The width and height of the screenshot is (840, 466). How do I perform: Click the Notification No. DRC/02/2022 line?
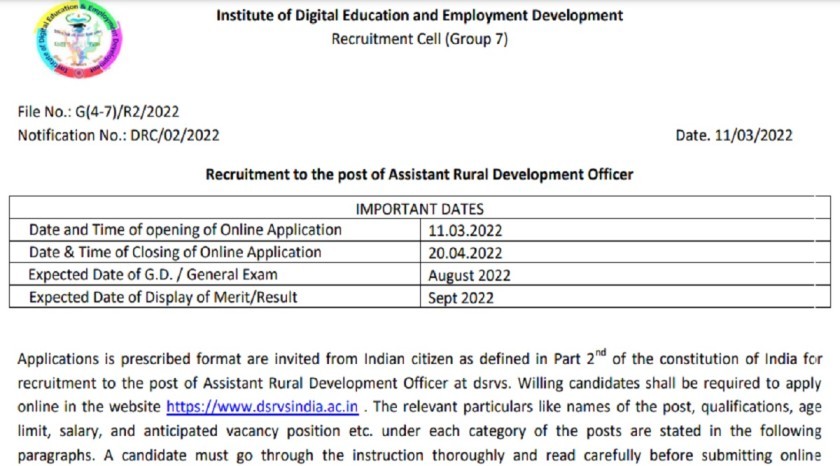(118, 135)
